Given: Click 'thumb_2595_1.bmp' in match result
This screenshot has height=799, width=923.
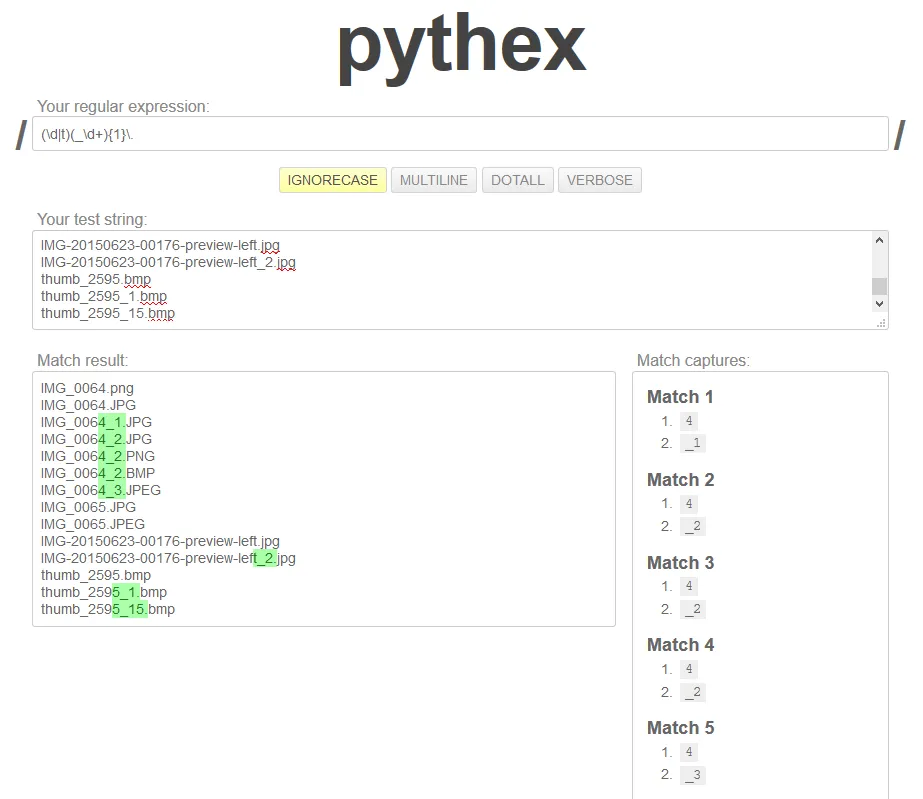Looking at the screenshot, I should click(x=104, y=592).
